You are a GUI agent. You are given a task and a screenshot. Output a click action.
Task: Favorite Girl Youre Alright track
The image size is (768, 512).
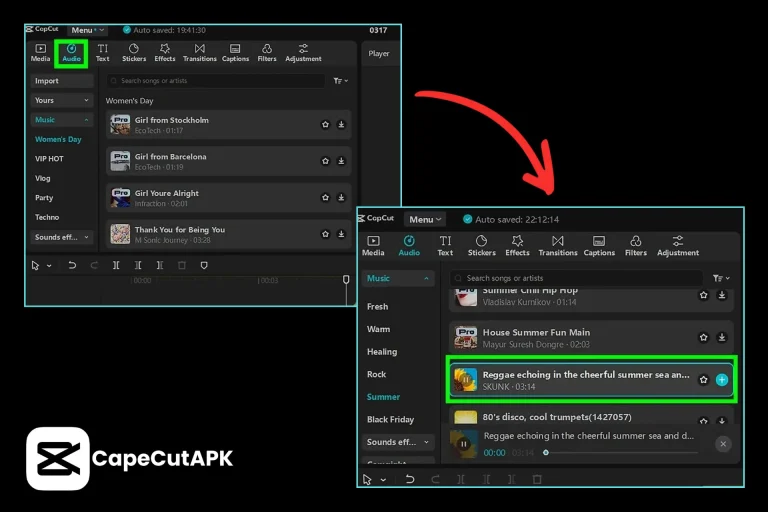[x=325, y=197]
